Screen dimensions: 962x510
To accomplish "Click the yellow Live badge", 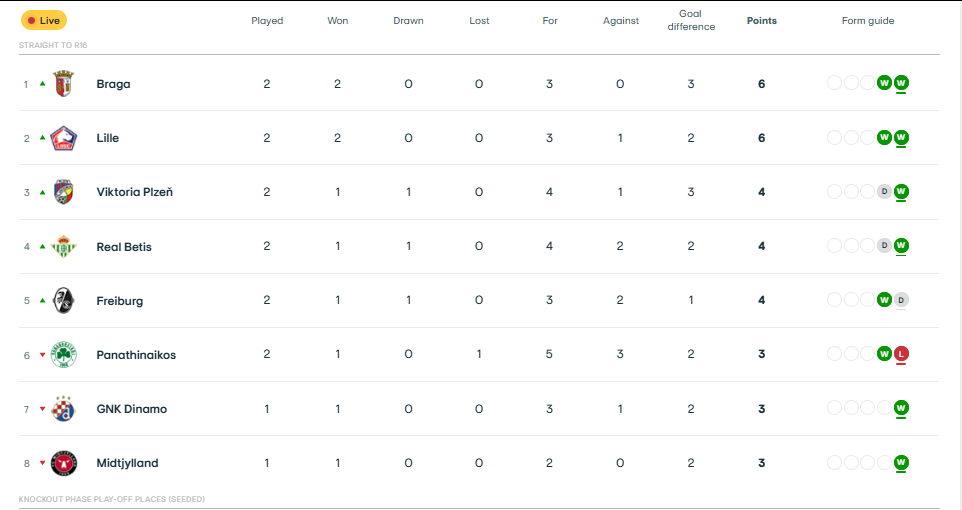I will [x=43, y=20].
